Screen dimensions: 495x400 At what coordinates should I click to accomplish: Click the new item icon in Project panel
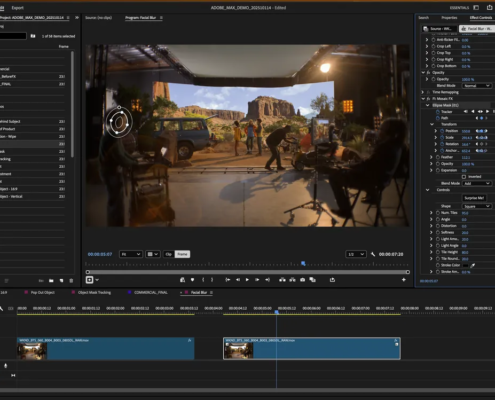61,281
